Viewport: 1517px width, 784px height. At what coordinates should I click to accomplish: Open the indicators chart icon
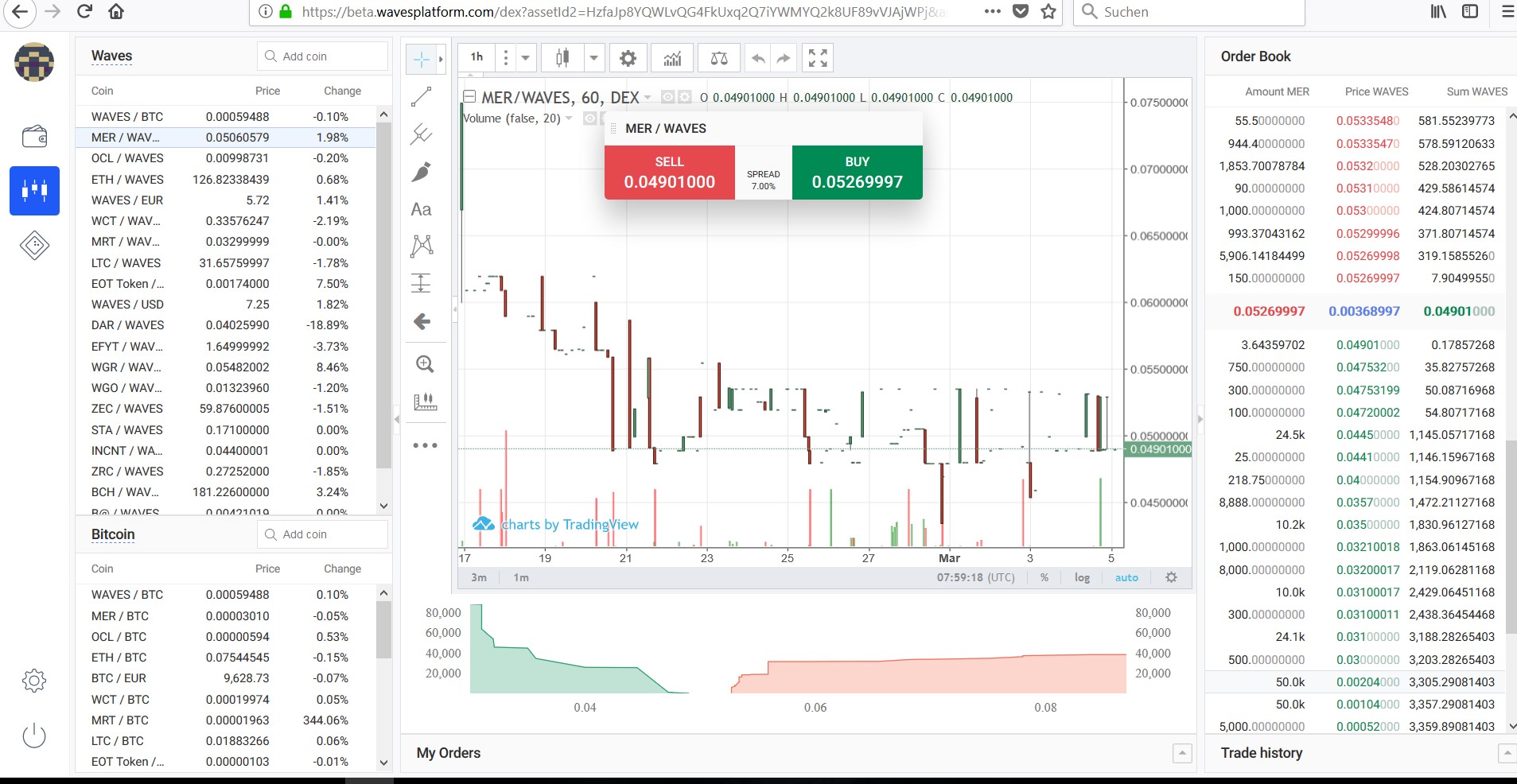(672, 58)
